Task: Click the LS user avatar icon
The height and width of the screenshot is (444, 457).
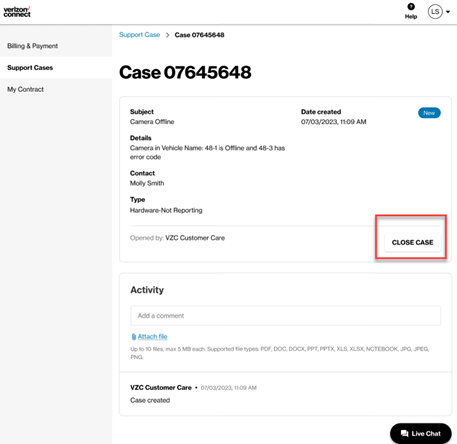Action: point(435,12)
